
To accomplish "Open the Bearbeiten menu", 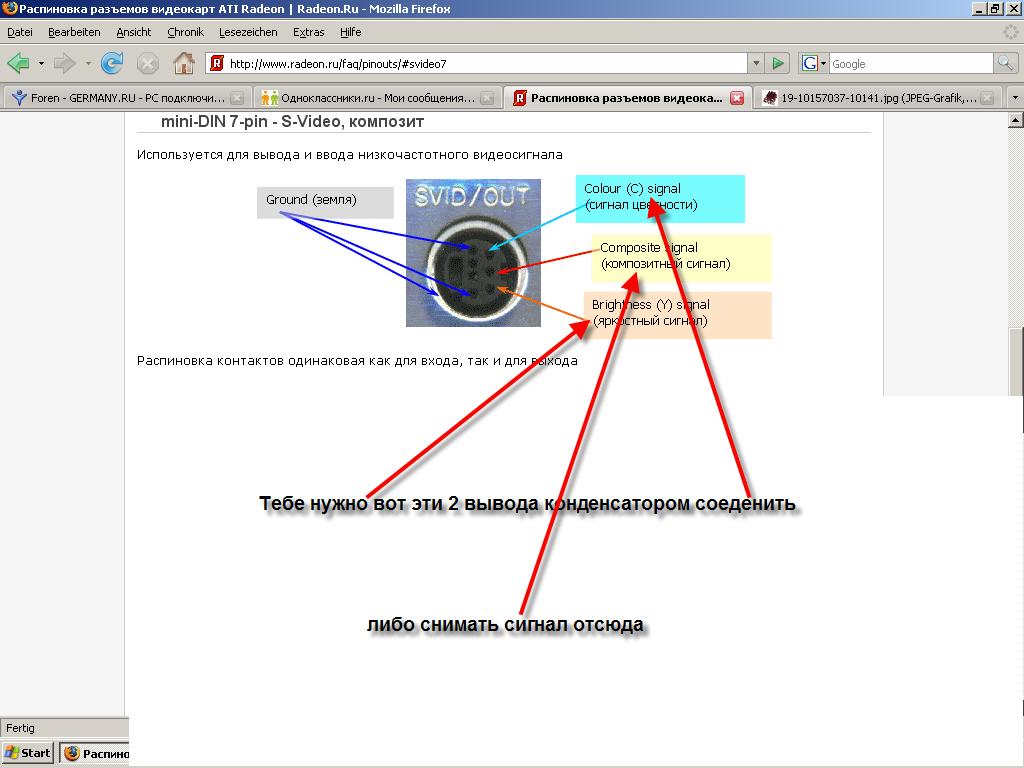I will tap(74, 32).
